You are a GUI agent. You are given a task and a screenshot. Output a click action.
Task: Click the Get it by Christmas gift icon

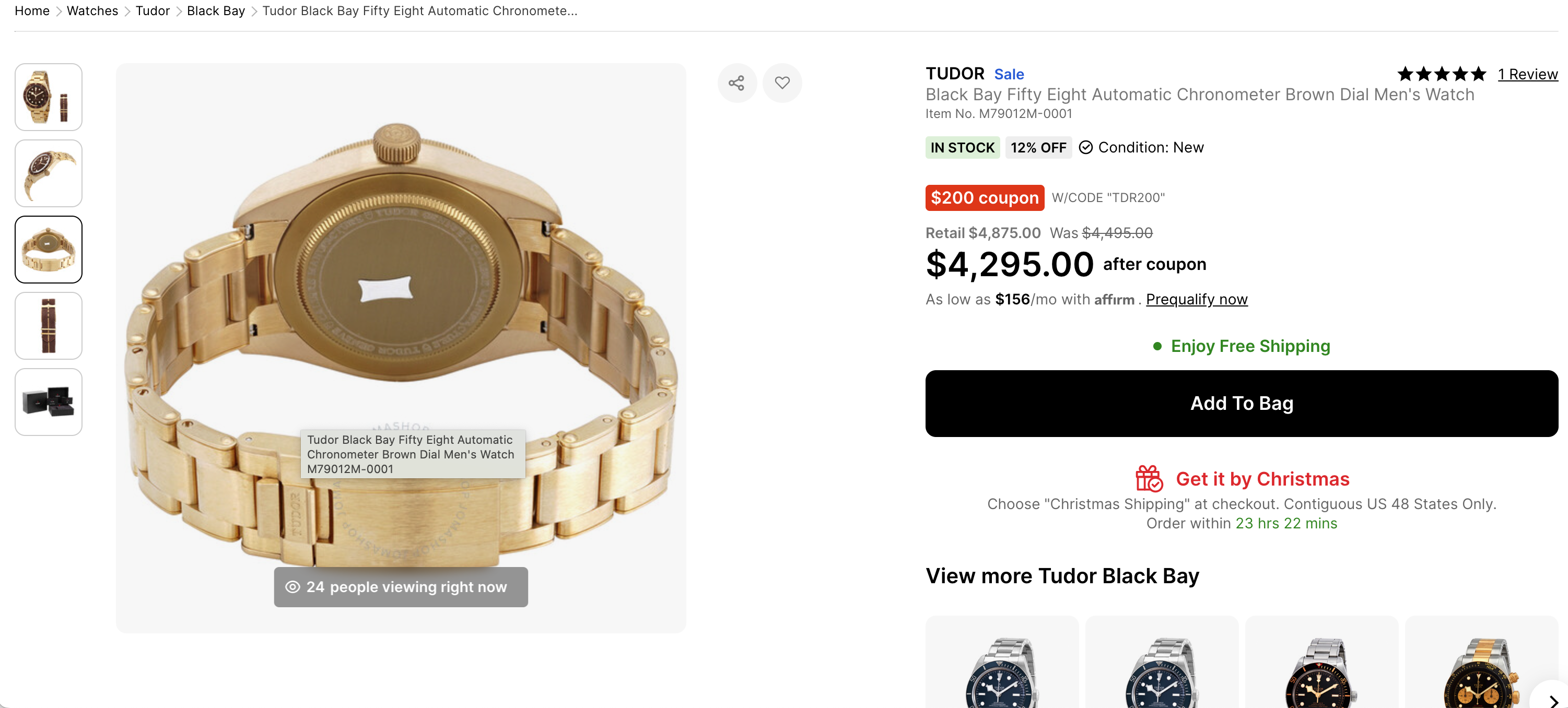click(x=1149, y=479)
